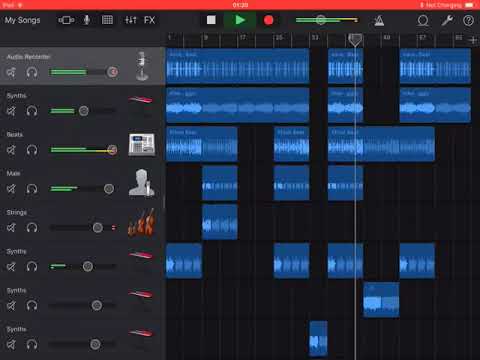Screen dimensions: 480x360
Task: Adjust the Strings track volume knob
Action: click(98, 228)
